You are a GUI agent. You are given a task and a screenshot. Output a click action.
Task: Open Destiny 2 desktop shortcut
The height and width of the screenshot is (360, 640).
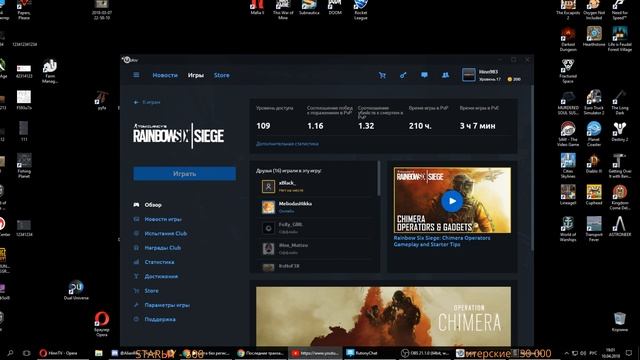[620, 131]
